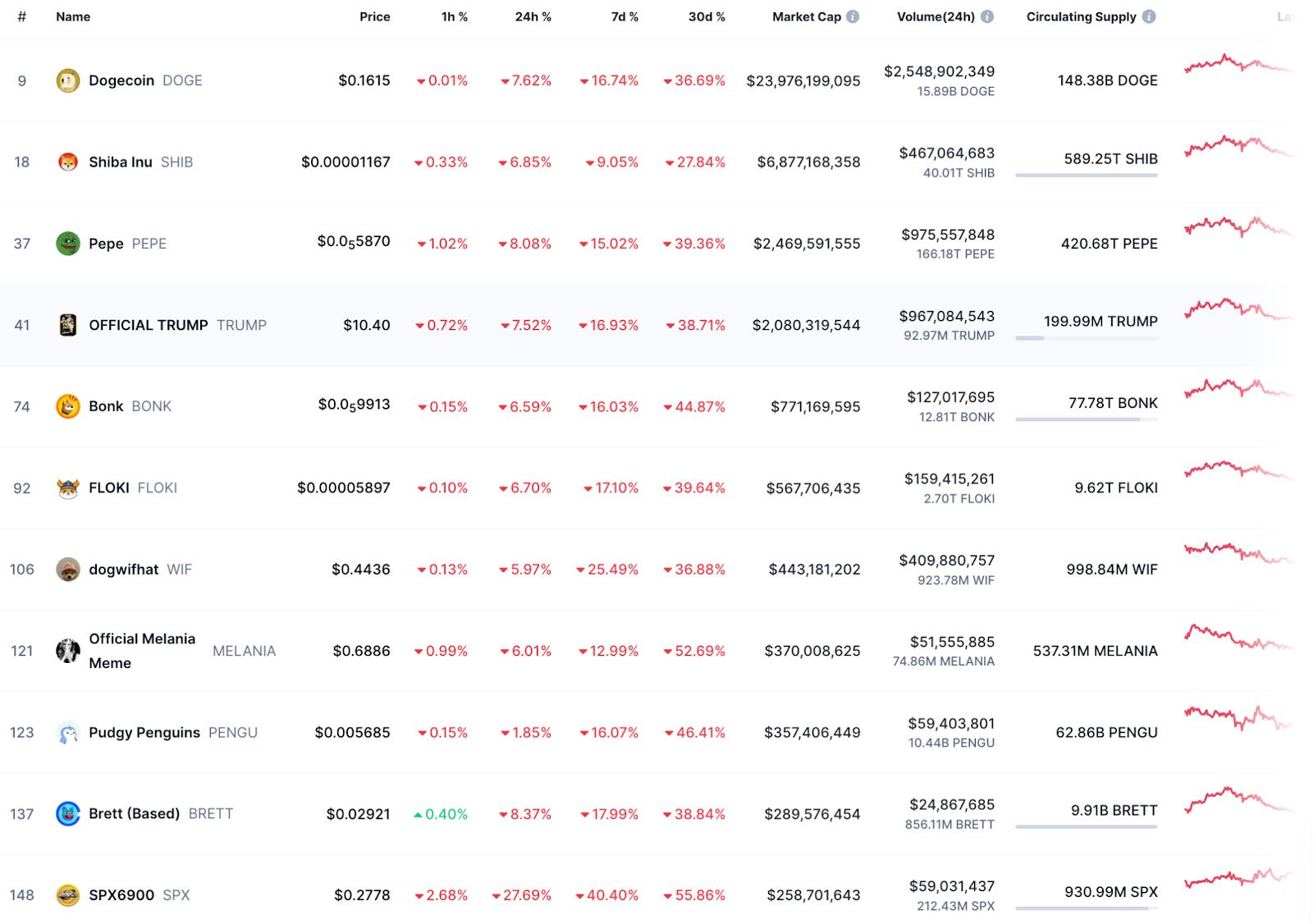Click the Volume(24h) info icon
This screenshot has width=1313, height=924.
coord(987,16)
